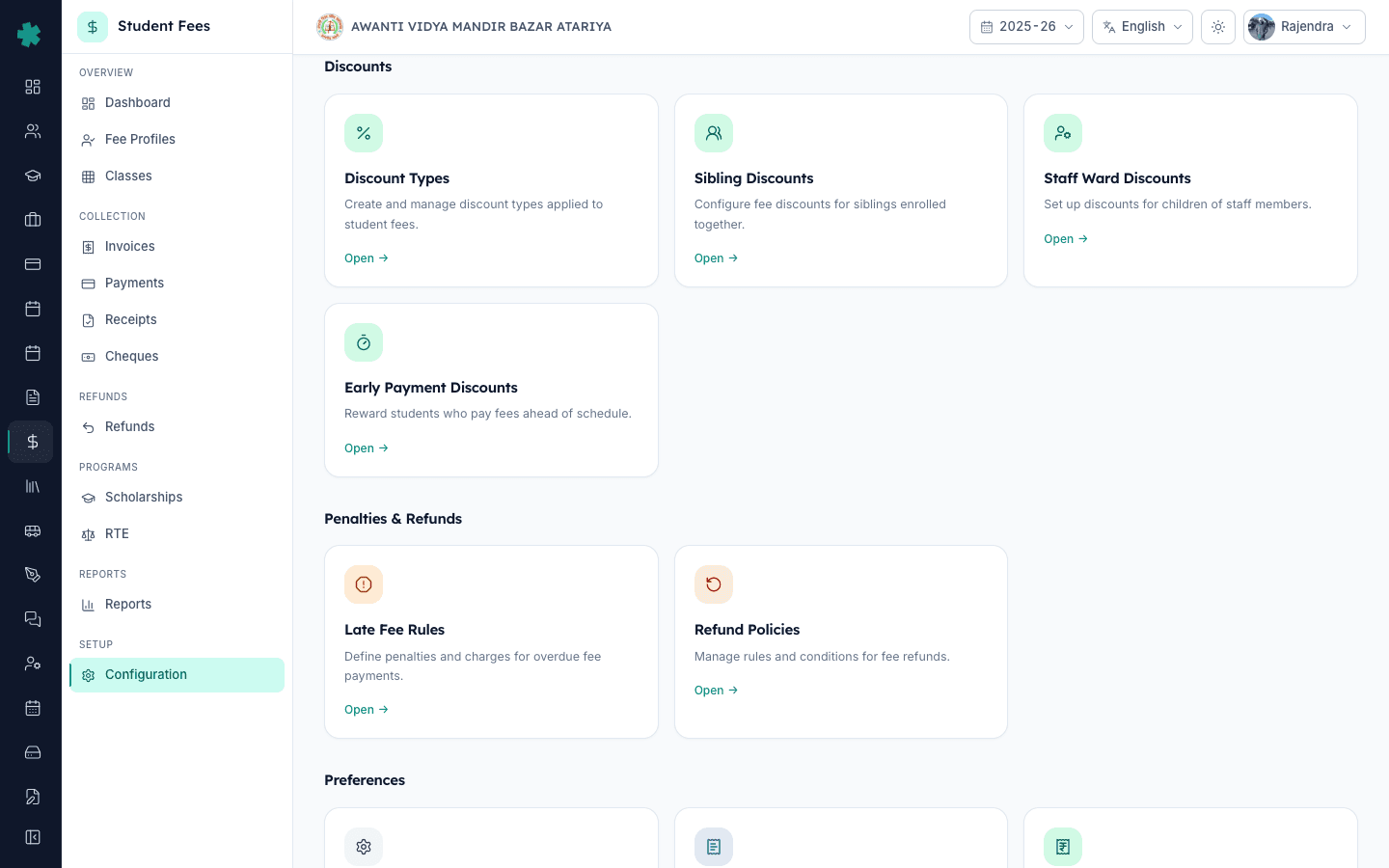Open the bus transport icon in the left rail
The image size is (1389, 868).
click(33, 530)
